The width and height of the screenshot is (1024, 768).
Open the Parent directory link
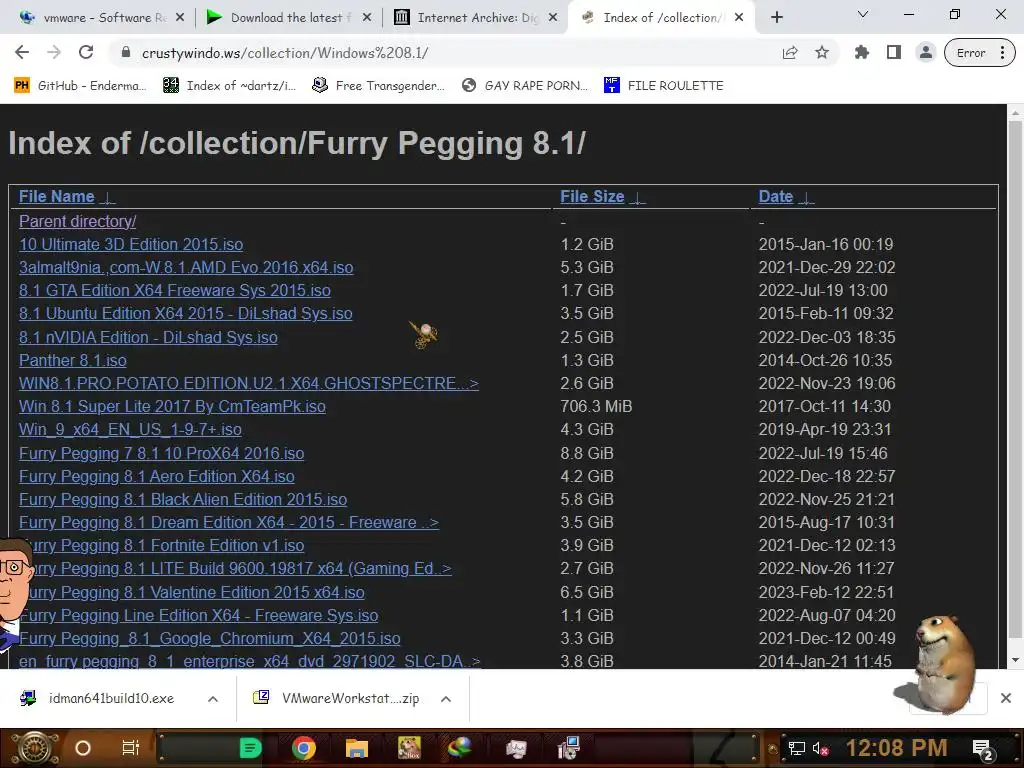tap(78, 221)
